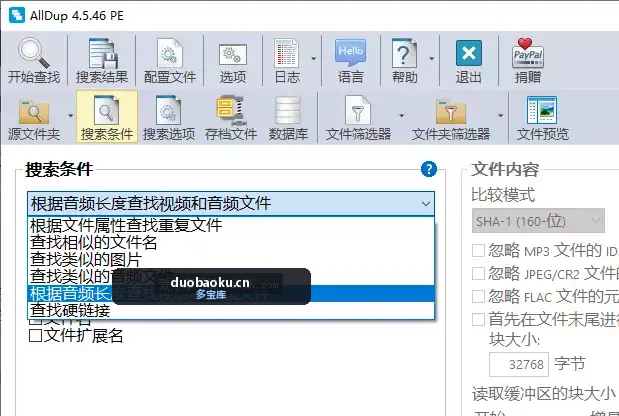Open the 源文件夹 folder icon
Screen dimensions: 619x416
pyautogui.click(x=34, y=112)
